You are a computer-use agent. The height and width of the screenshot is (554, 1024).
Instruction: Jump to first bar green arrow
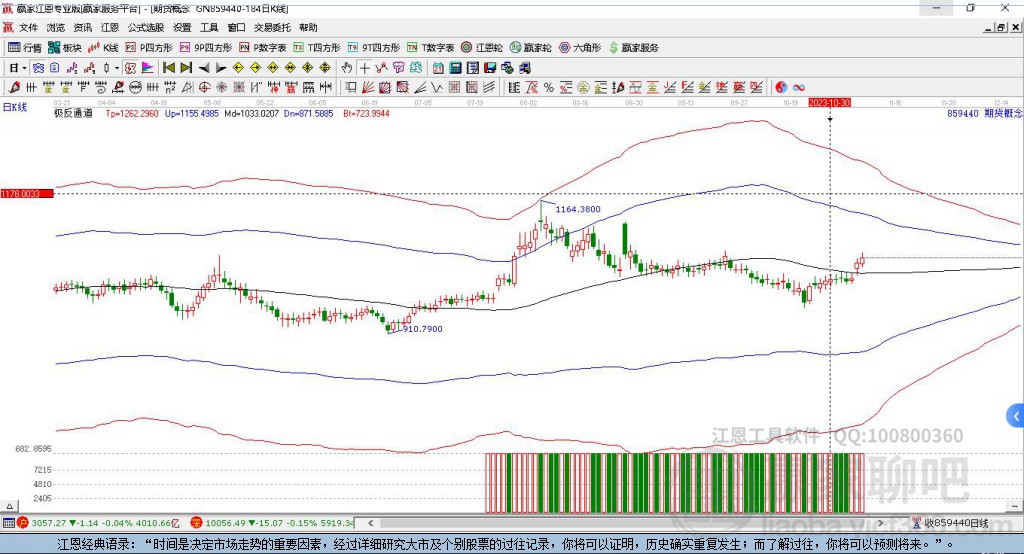(x=168, y=68)
